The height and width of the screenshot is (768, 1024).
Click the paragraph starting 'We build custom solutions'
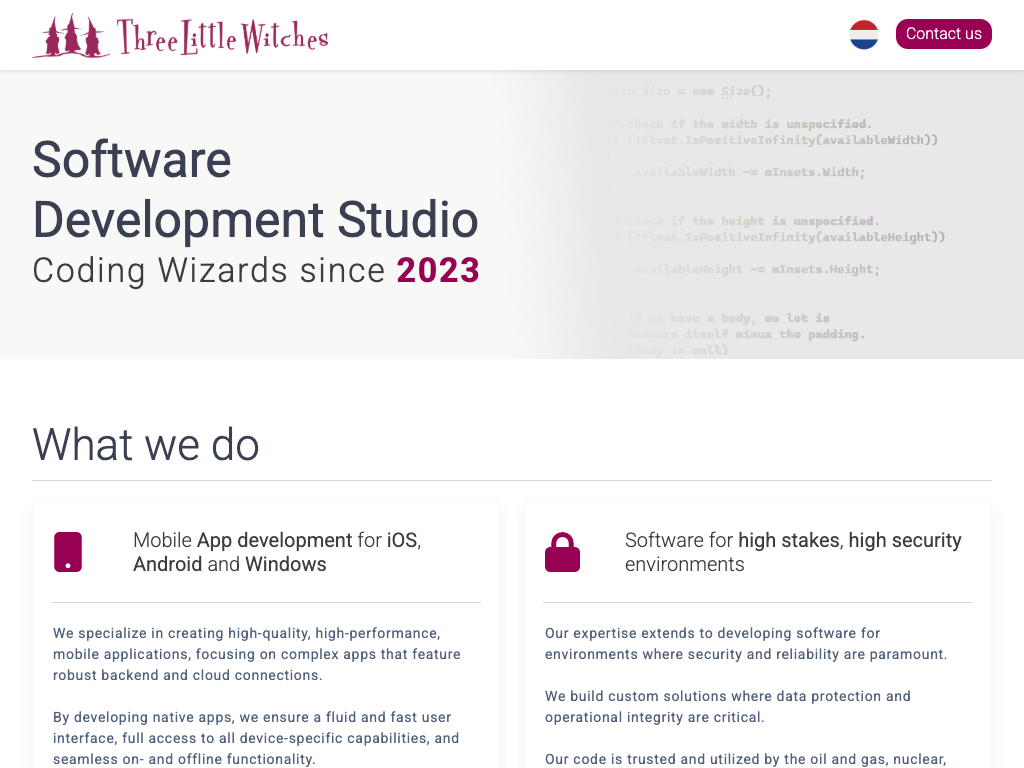[727, 706]
